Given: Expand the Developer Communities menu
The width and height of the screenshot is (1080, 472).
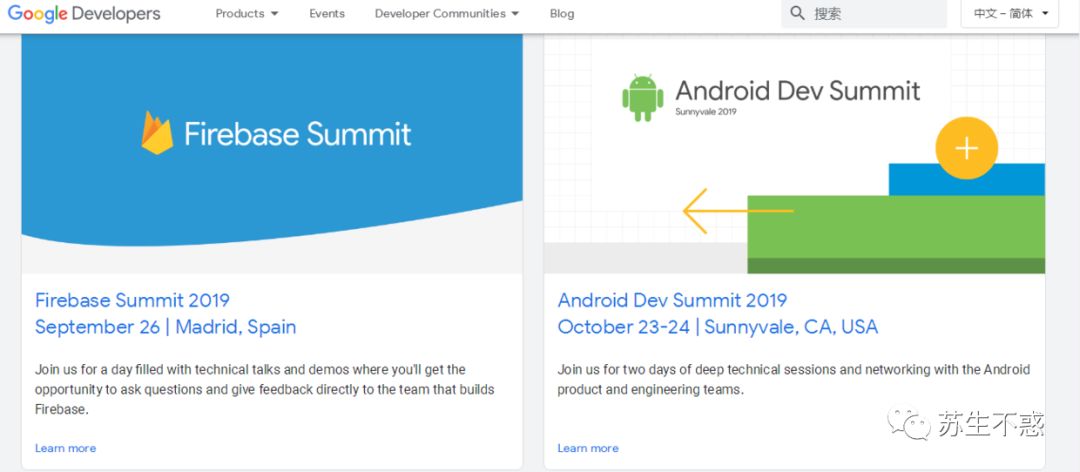Looking at the screenshot, I should (447, 13).
